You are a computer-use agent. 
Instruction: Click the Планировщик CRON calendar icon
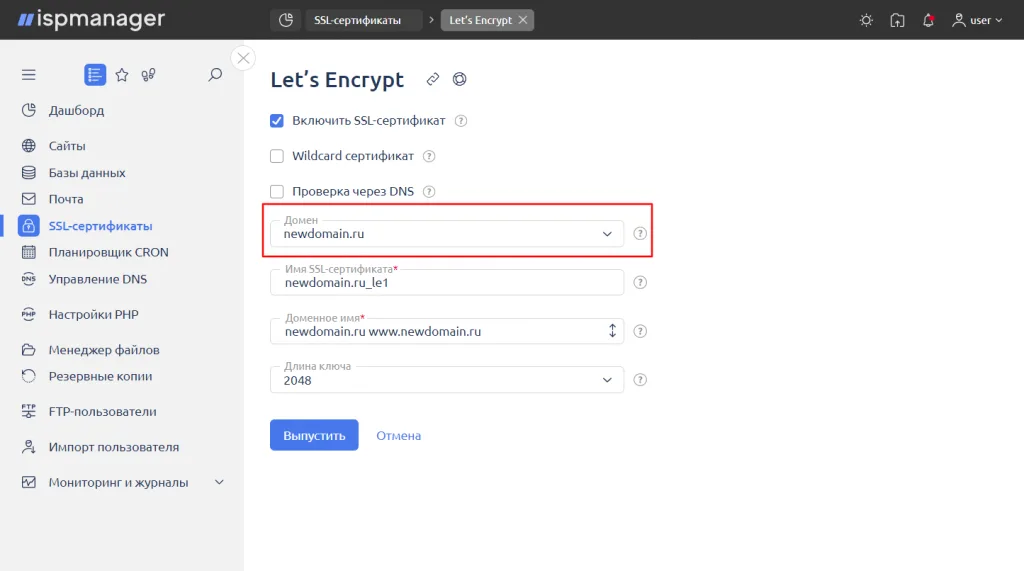coord(29,252)
